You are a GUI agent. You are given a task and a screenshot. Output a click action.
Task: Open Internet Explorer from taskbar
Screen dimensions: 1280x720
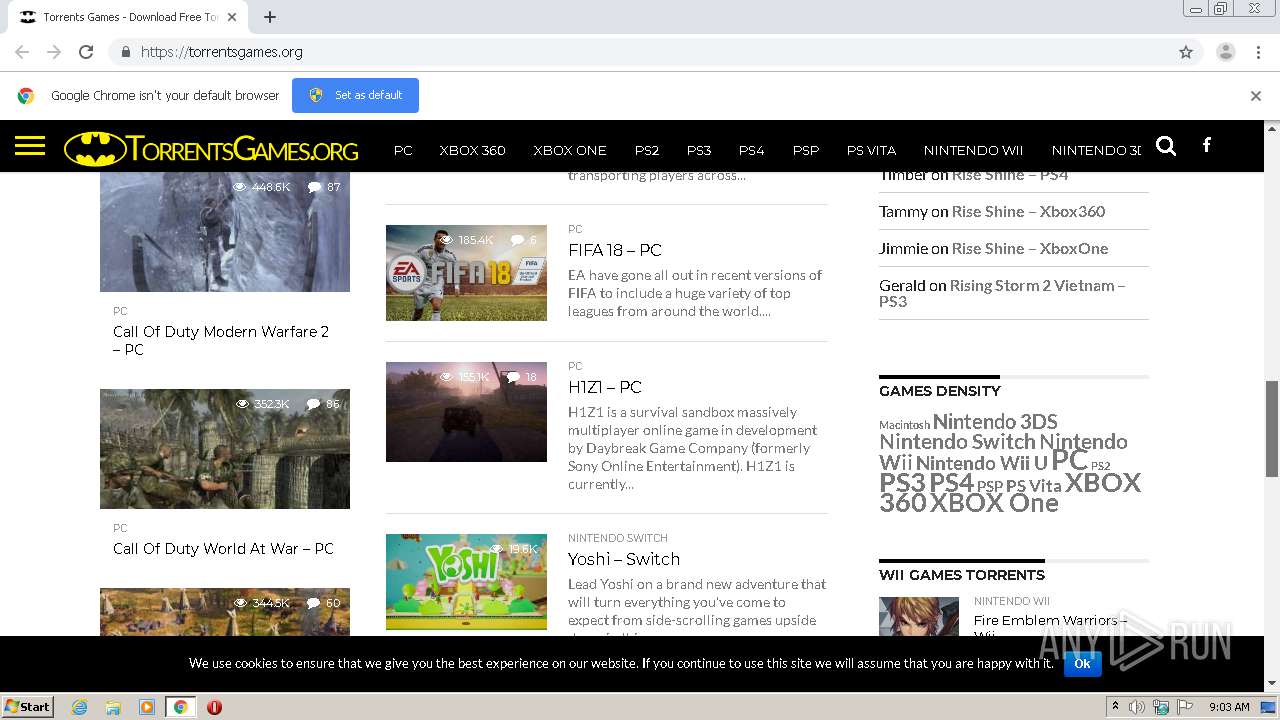80,707
